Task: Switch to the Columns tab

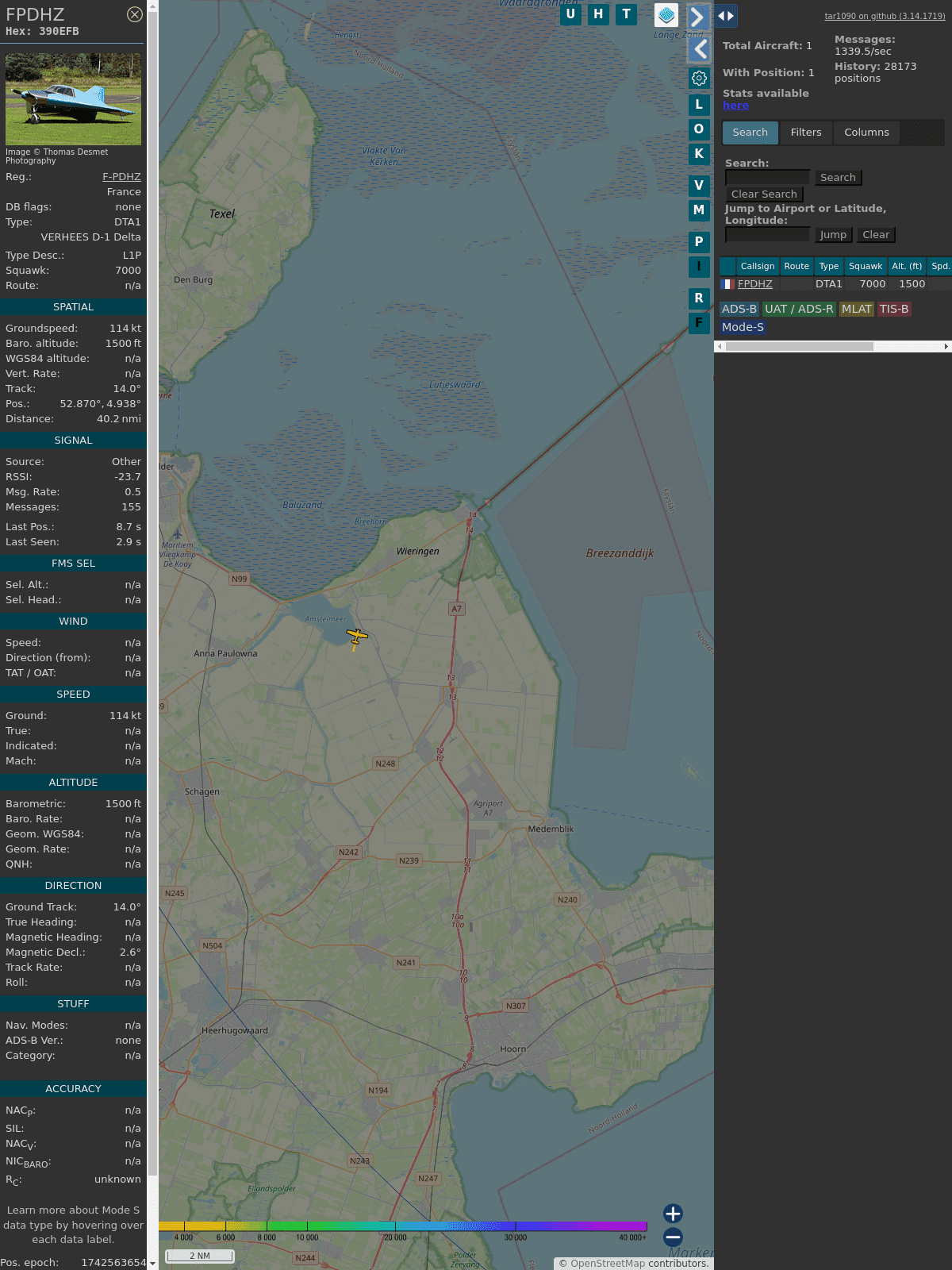Action: (x=866, y=133)
